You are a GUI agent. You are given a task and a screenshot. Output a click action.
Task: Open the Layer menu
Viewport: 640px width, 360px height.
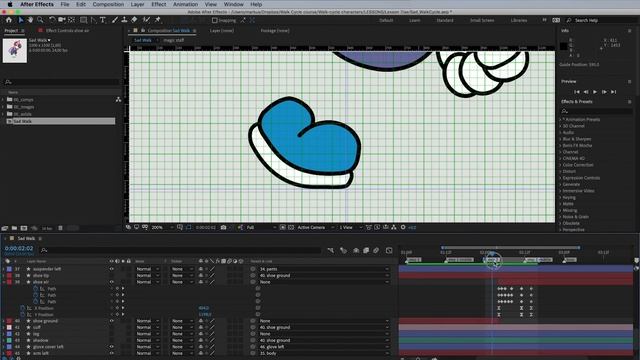click(137, 4)
